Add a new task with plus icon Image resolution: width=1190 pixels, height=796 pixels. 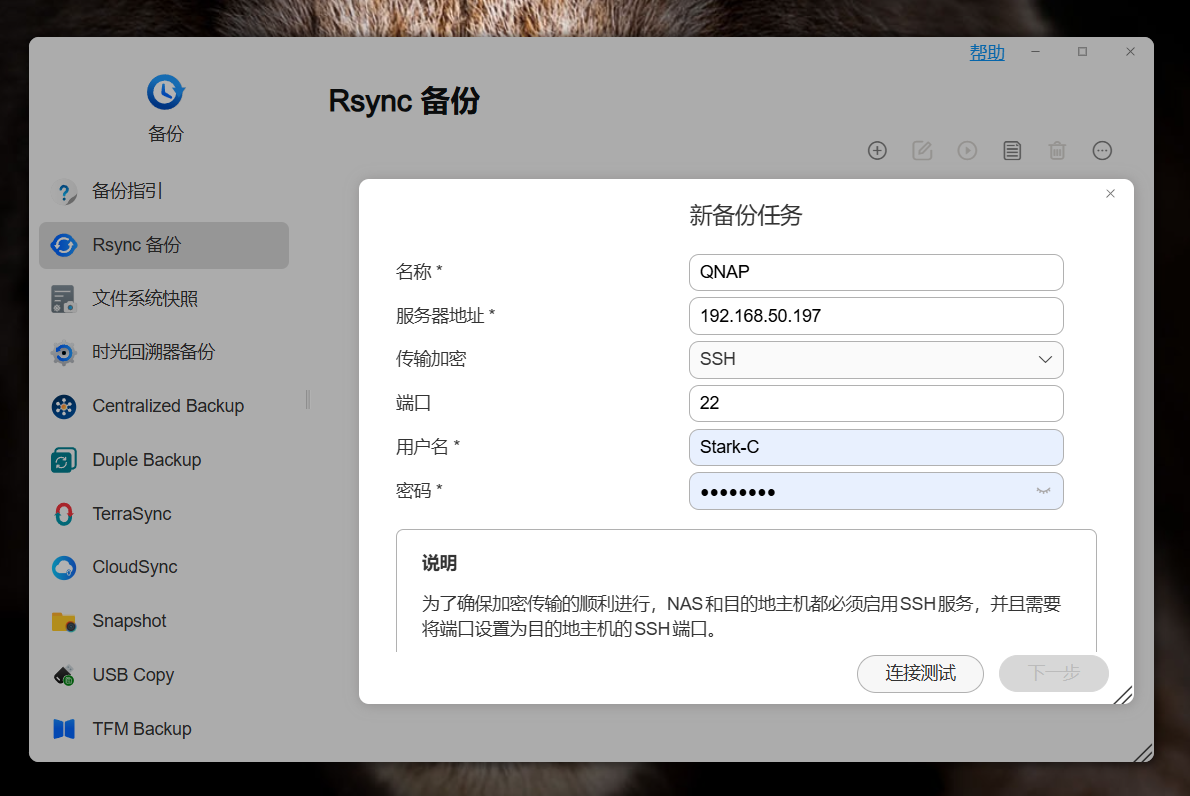[877, 150]
